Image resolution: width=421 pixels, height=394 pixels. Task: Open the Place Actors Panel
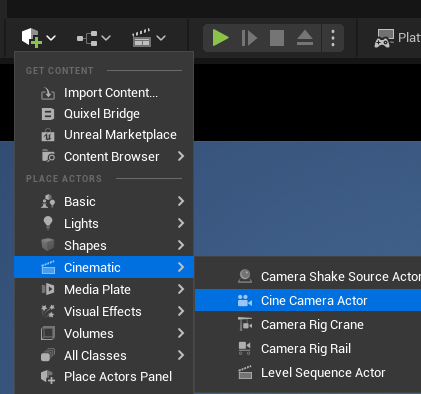click(x=104, y=377)
